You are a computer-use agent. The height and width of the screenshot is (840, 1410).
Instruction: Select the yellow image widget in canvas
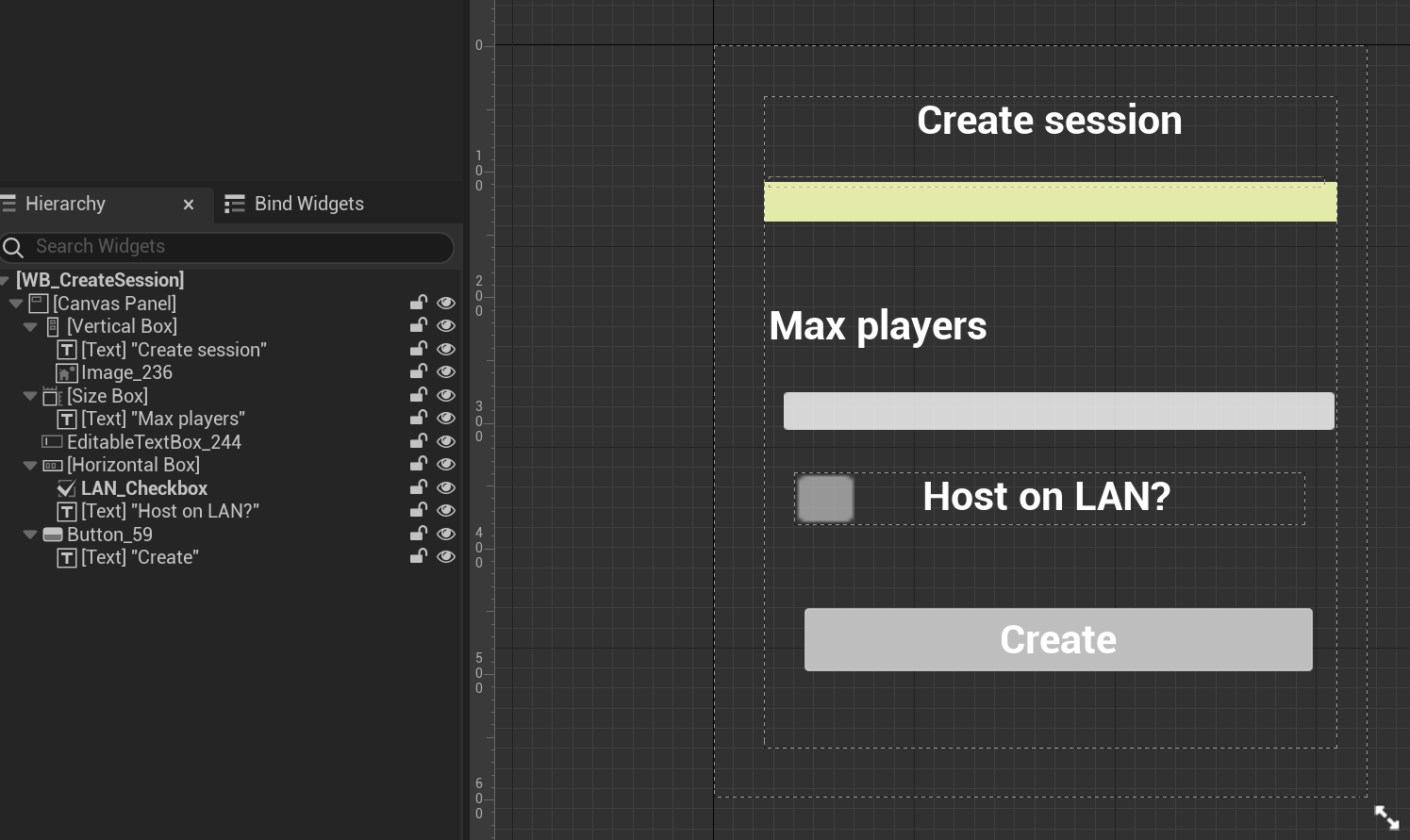click(1051, 203)
